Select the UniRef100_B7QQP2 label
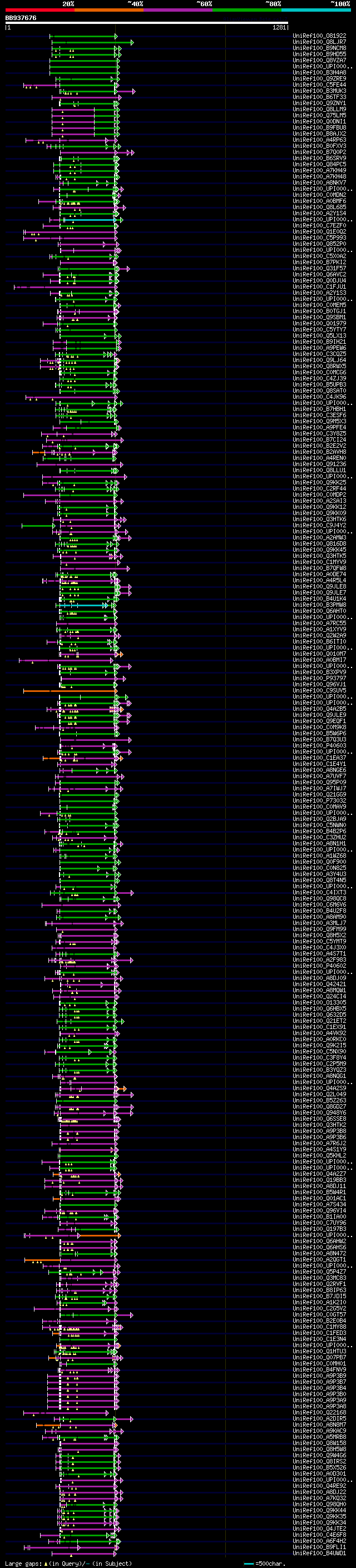This screenshot has width=356, height=1568. click(x=319, y=151)
